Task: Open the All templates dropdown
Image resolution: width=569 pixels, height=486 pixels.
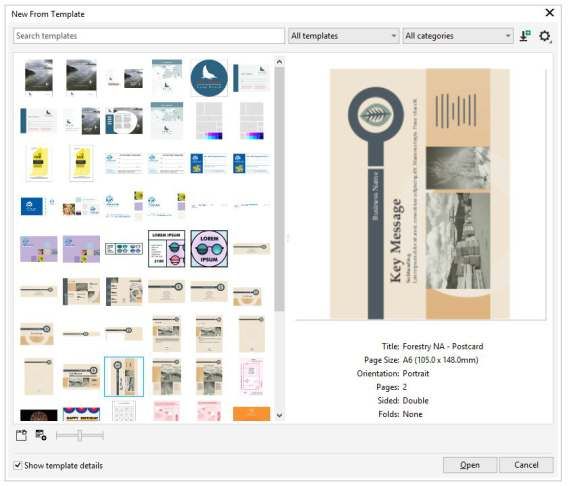Action: [x=343, y=36]
